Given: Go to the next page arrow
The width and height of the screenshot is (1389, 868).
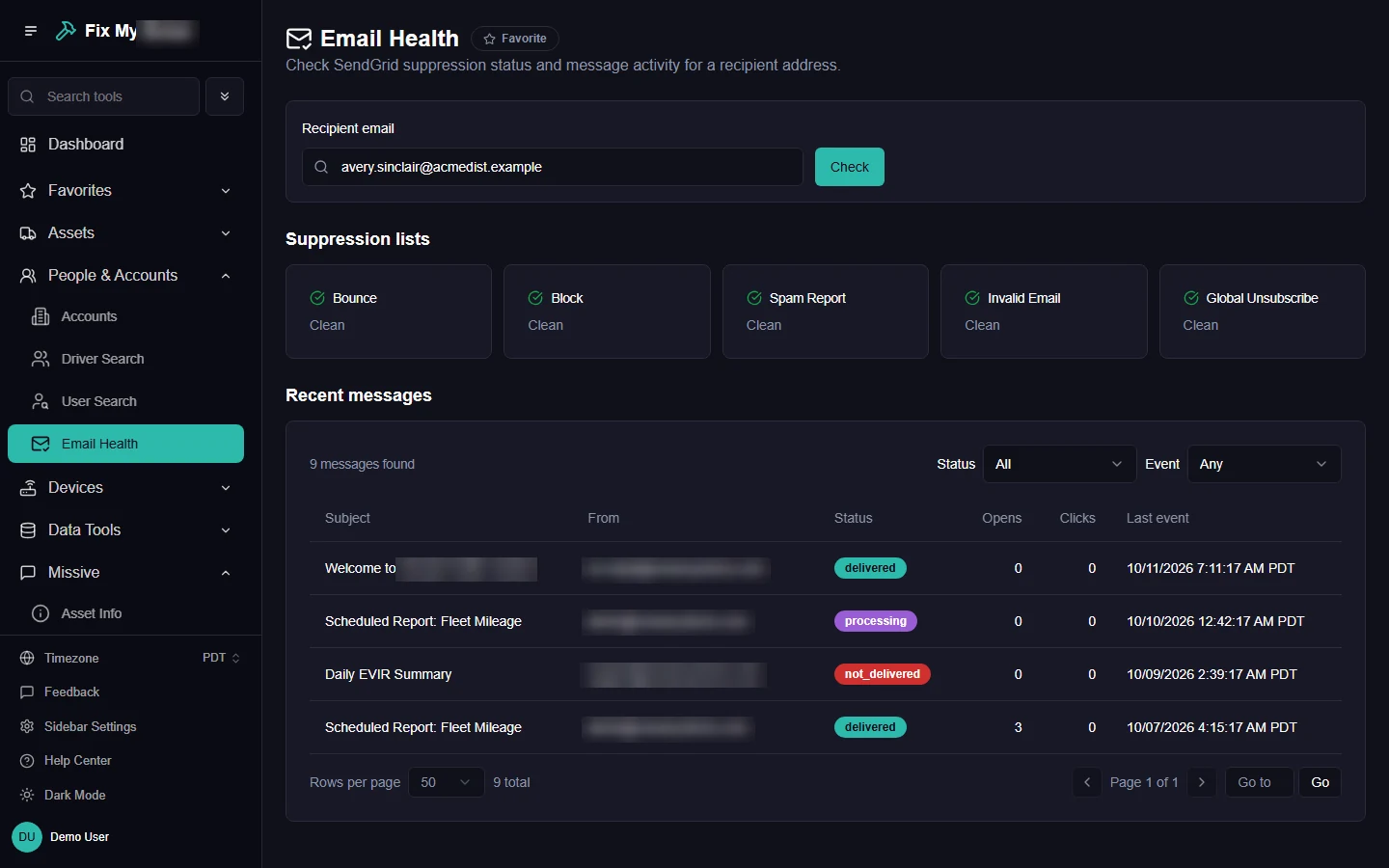Looking at the screenshot, I should 1201,782.
